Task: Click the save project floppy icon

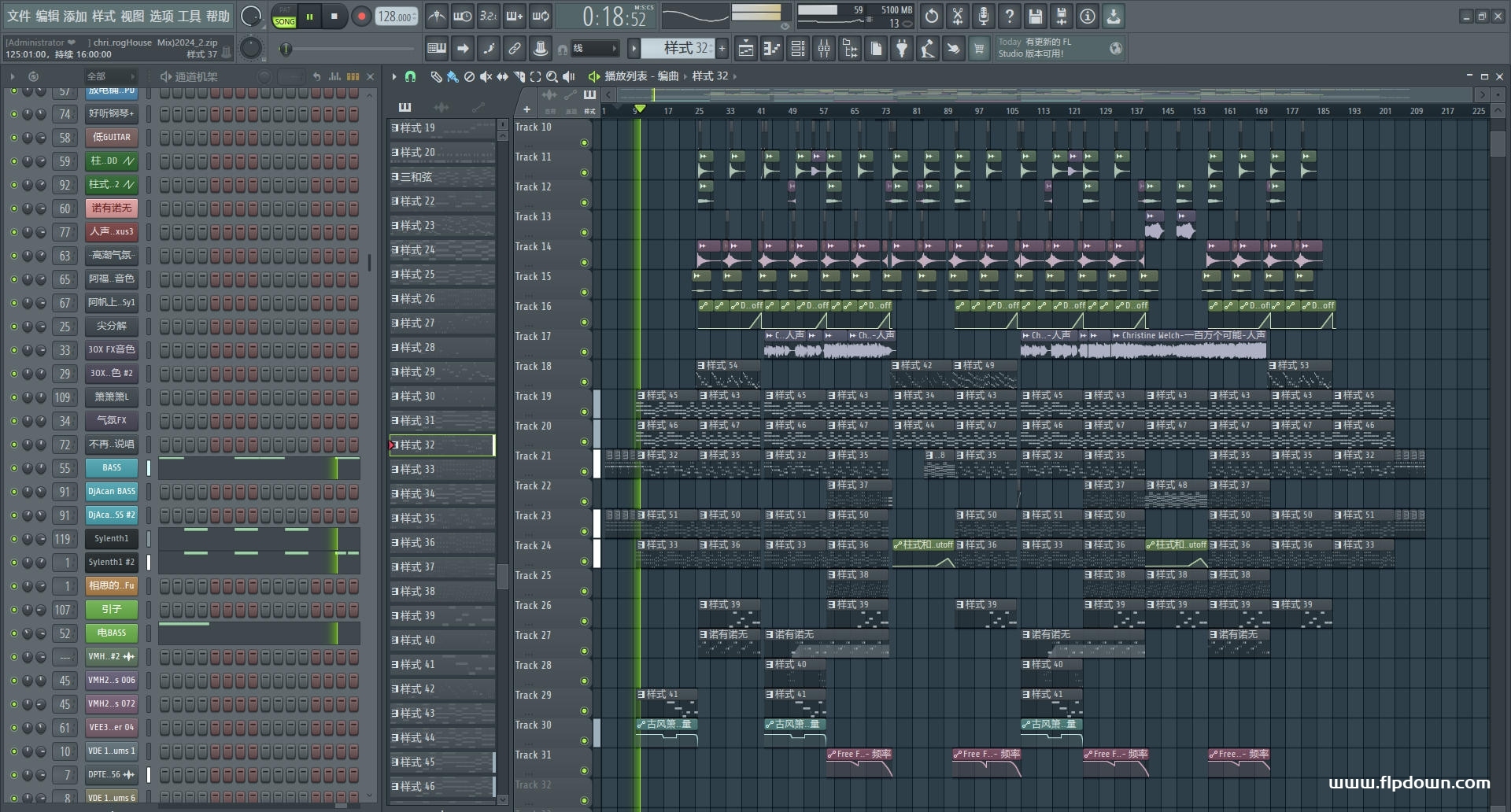Action: 1035,16
